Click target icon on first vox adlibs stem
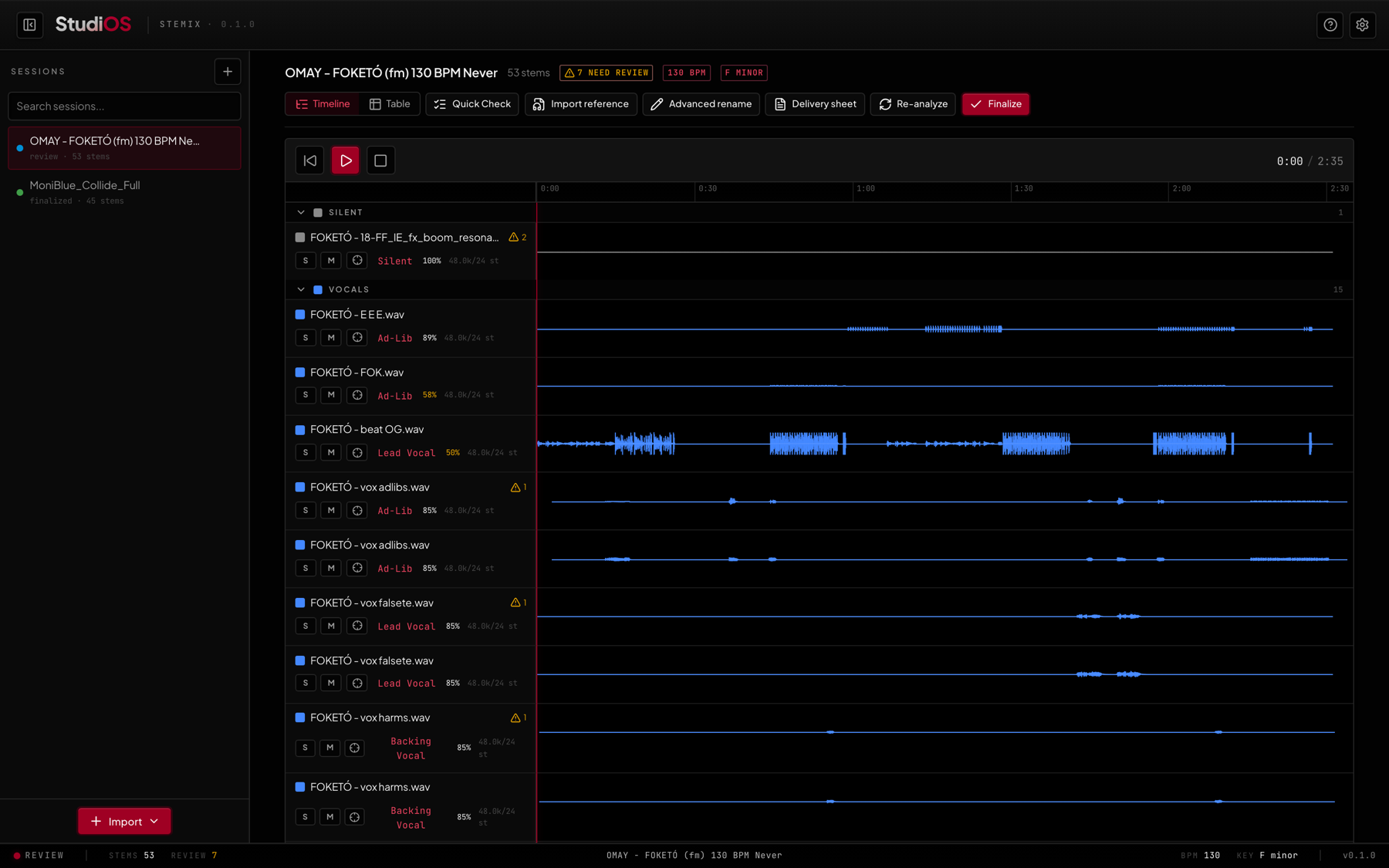Screen dimensions: 1389x868 [x=357, y=510]
